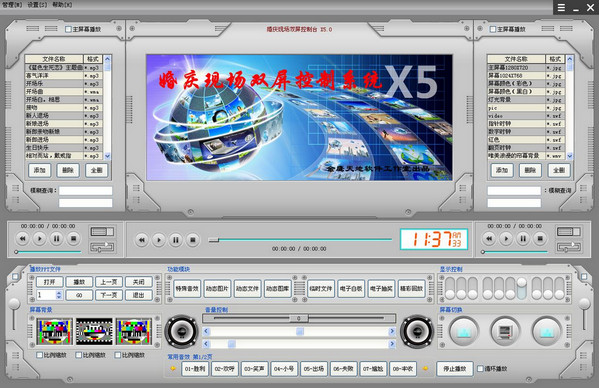
Task: Click right arrow of upper volume scrollbar
Action: [x=392, y=331]
